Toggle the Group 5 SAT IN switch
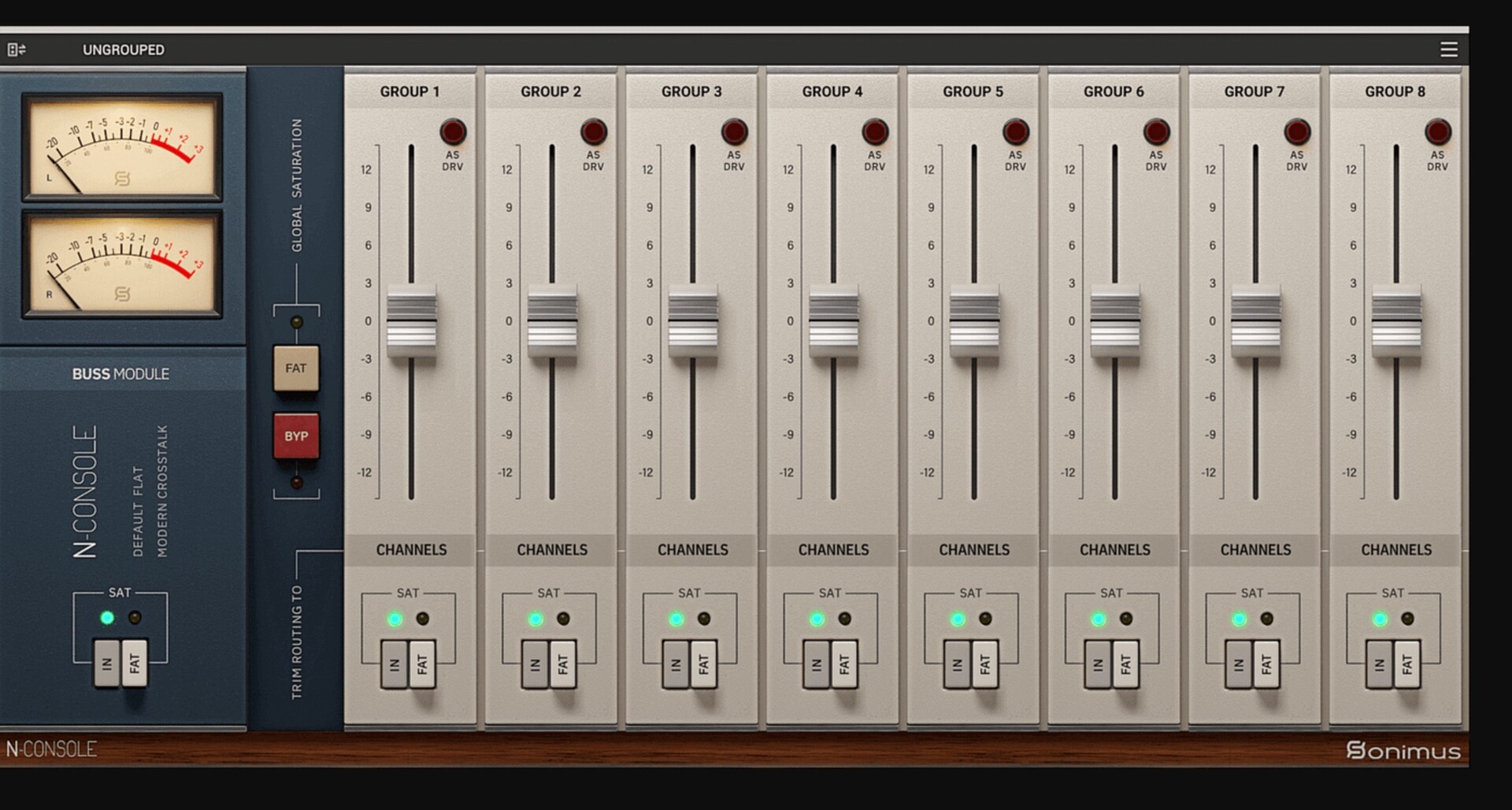The height and width of the screenshot is (810, 1512). pos(958,664)
